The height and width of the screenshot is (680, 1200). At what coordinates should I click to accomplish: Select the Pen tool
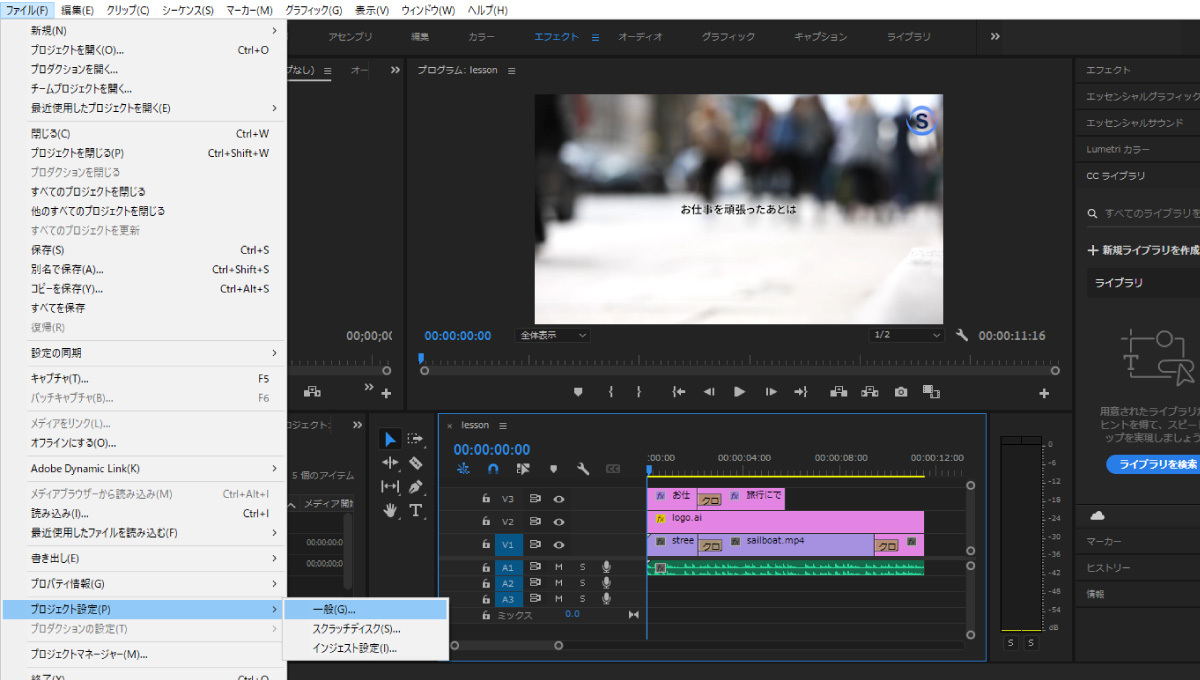415,487
